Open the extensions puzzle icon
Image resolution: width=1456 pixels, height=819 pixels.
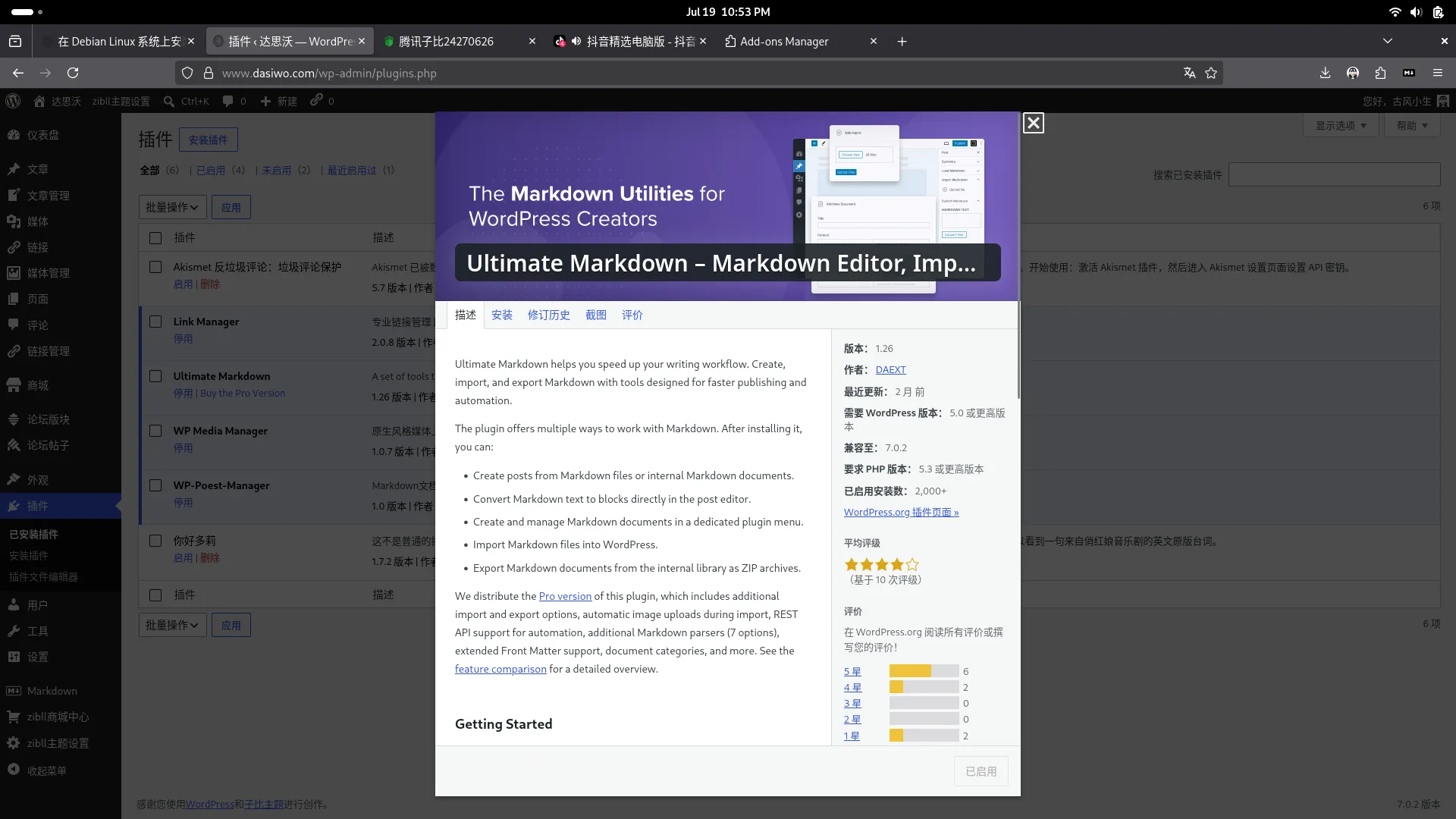(1380, 73)
